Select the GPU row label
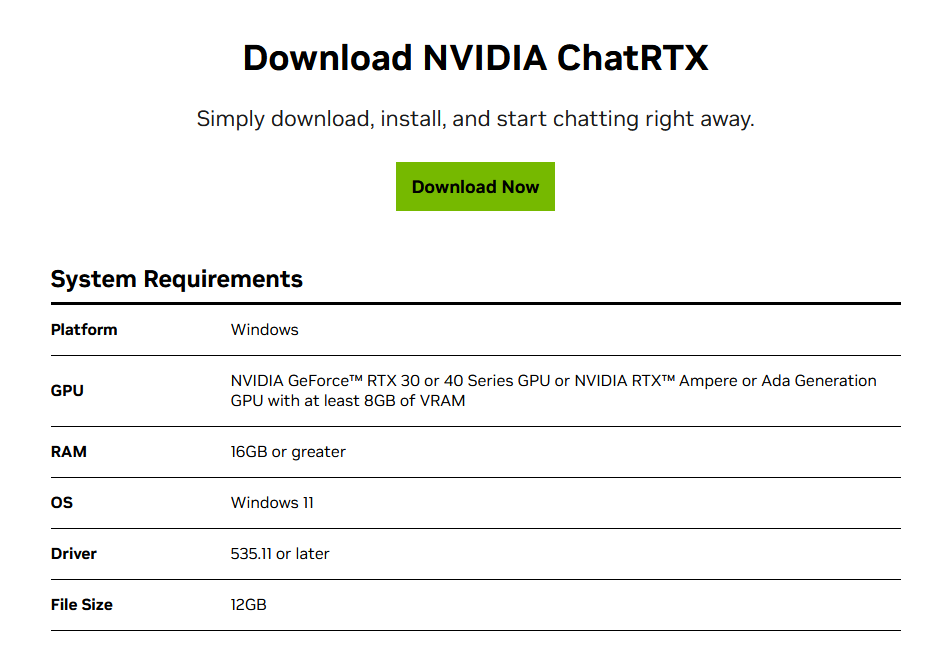 click(x=67, y=390)
